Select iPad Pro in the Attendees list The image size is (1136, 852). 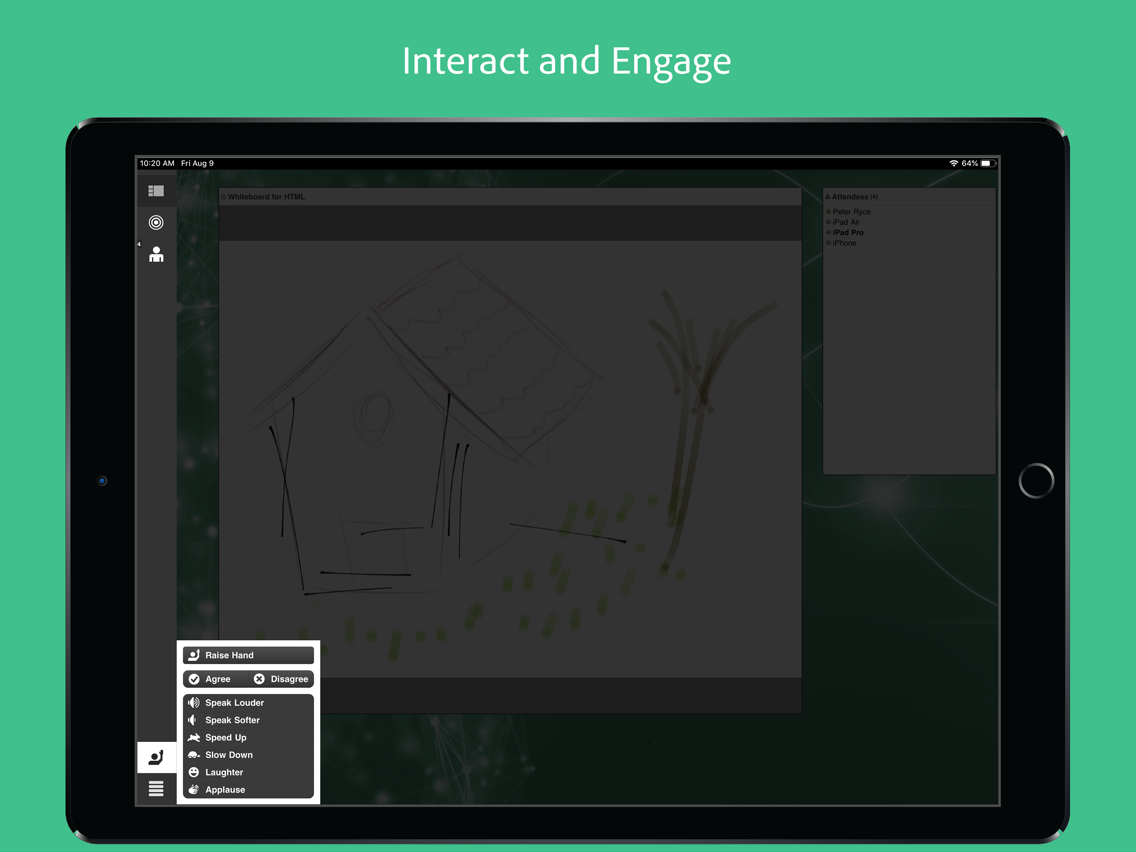coord(848,232)
